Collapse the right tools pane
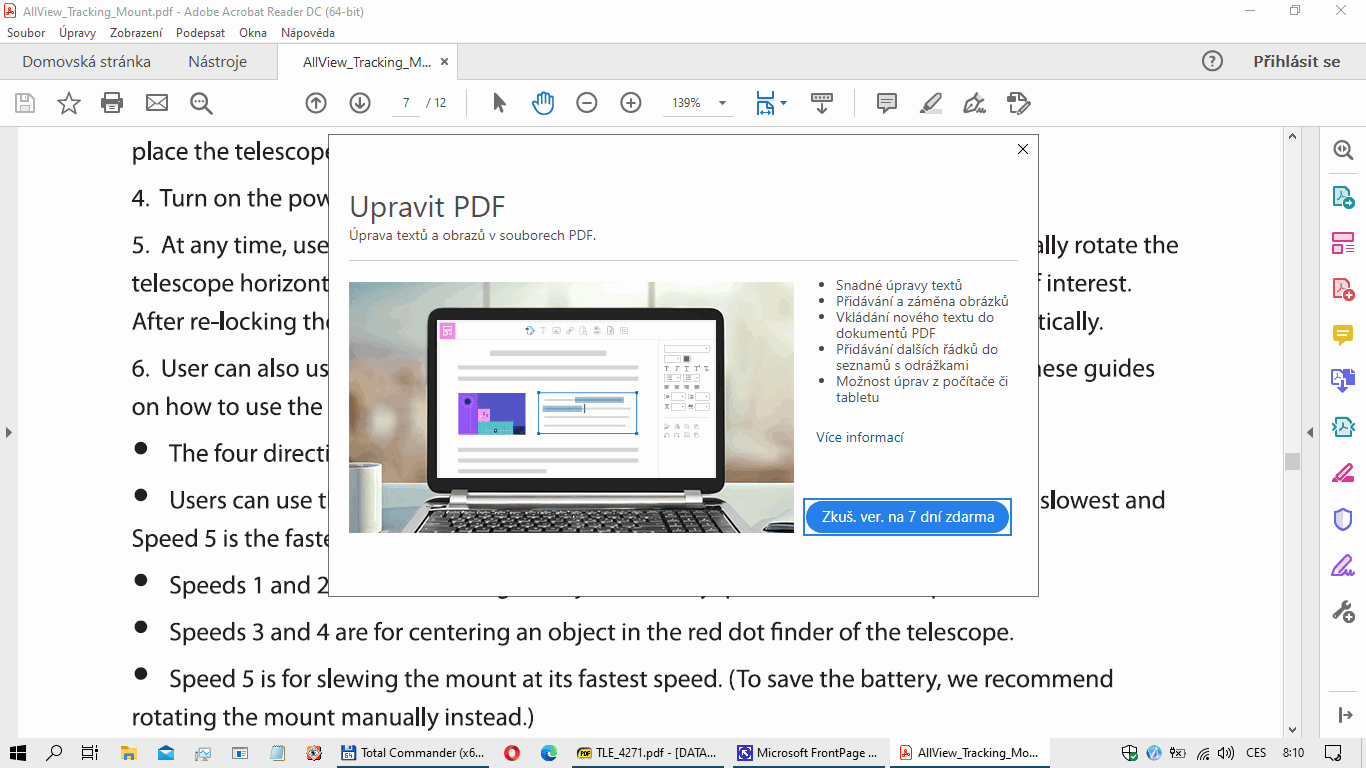Screen dimensions: 1366x768 pos(1310,432)
